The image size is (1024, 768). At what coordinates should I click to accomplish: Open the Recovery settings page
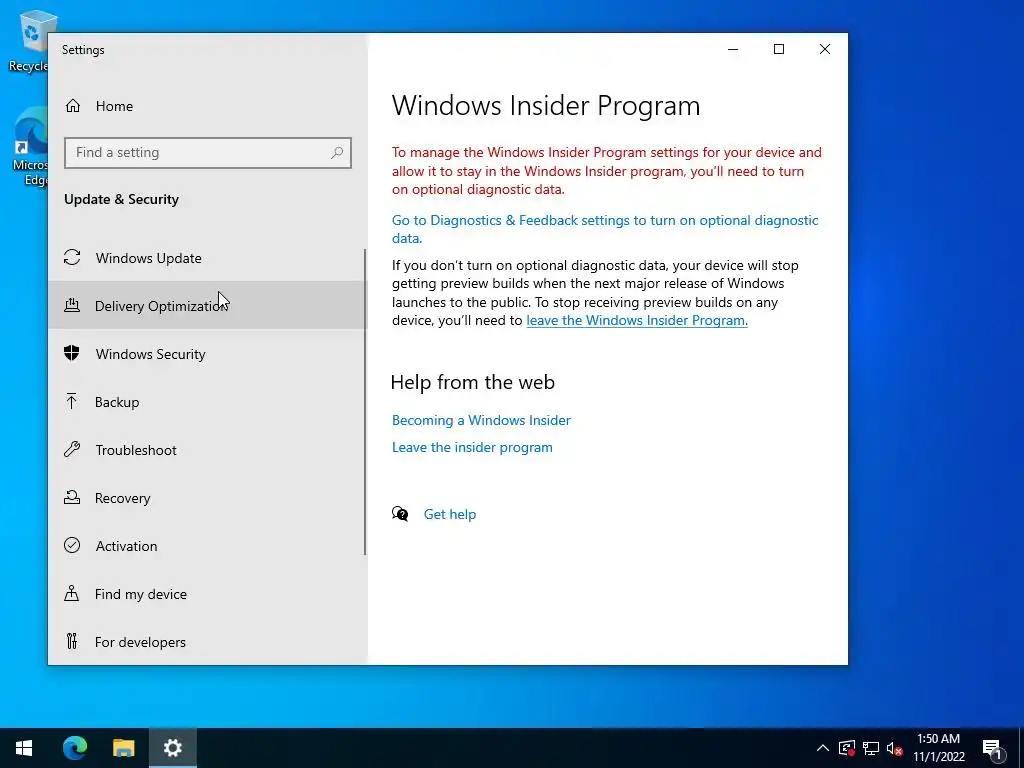206,498
